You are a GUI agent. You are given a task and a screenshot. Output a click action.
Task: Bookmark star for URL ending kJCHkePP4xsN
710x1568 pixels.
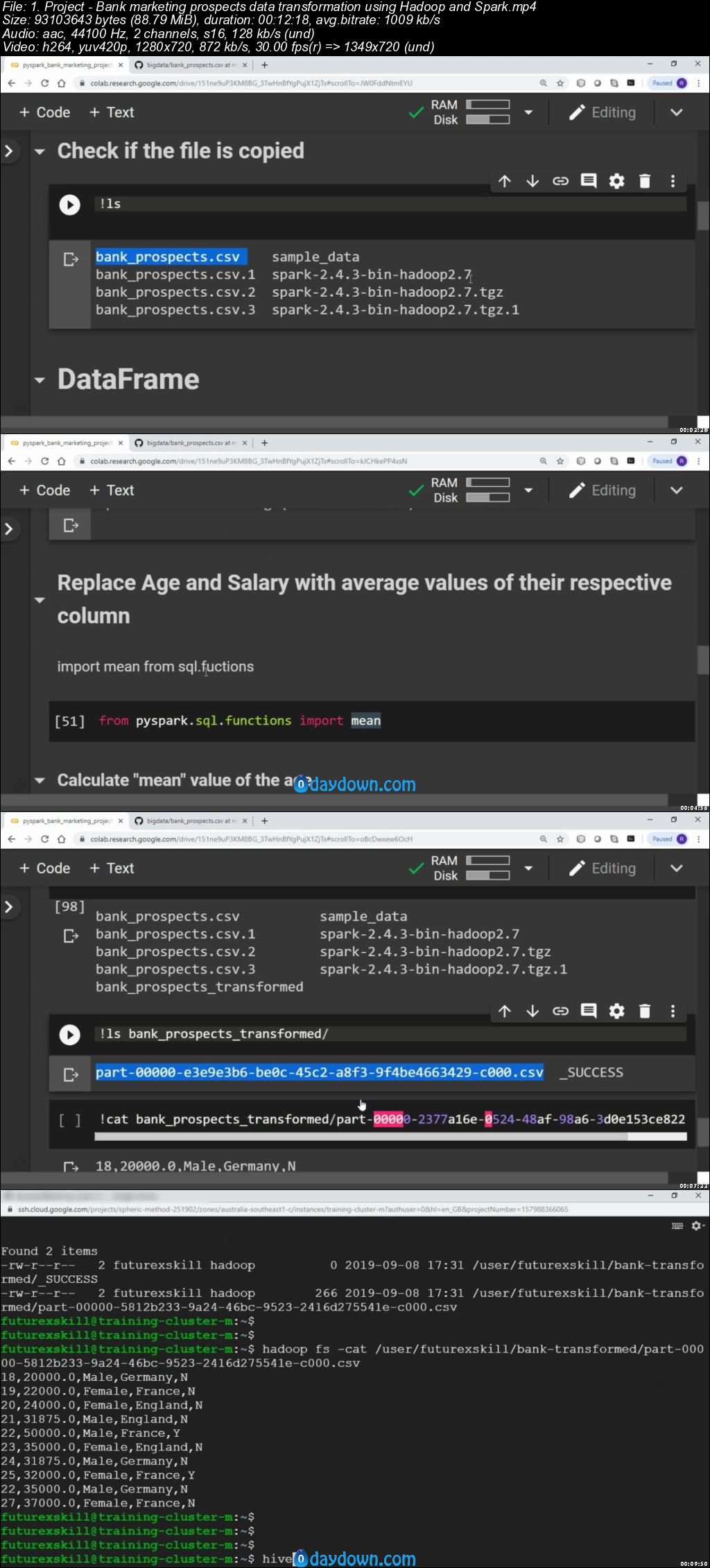[560, 461]
